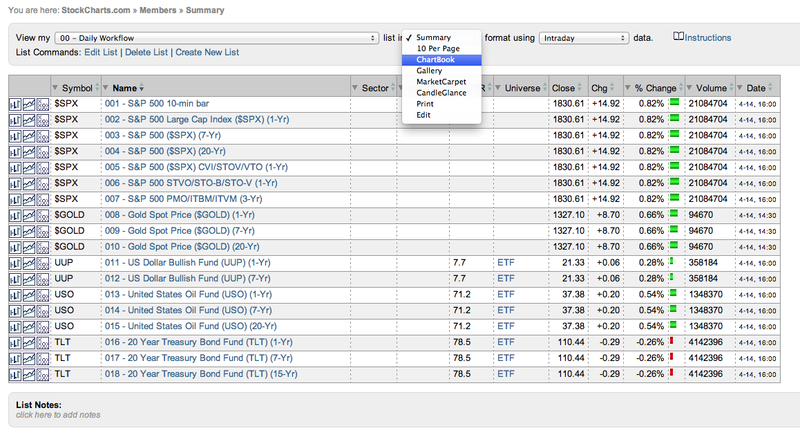
Task: Pick CandleGlance in the view menu
Action: click(x=441, y=93)
